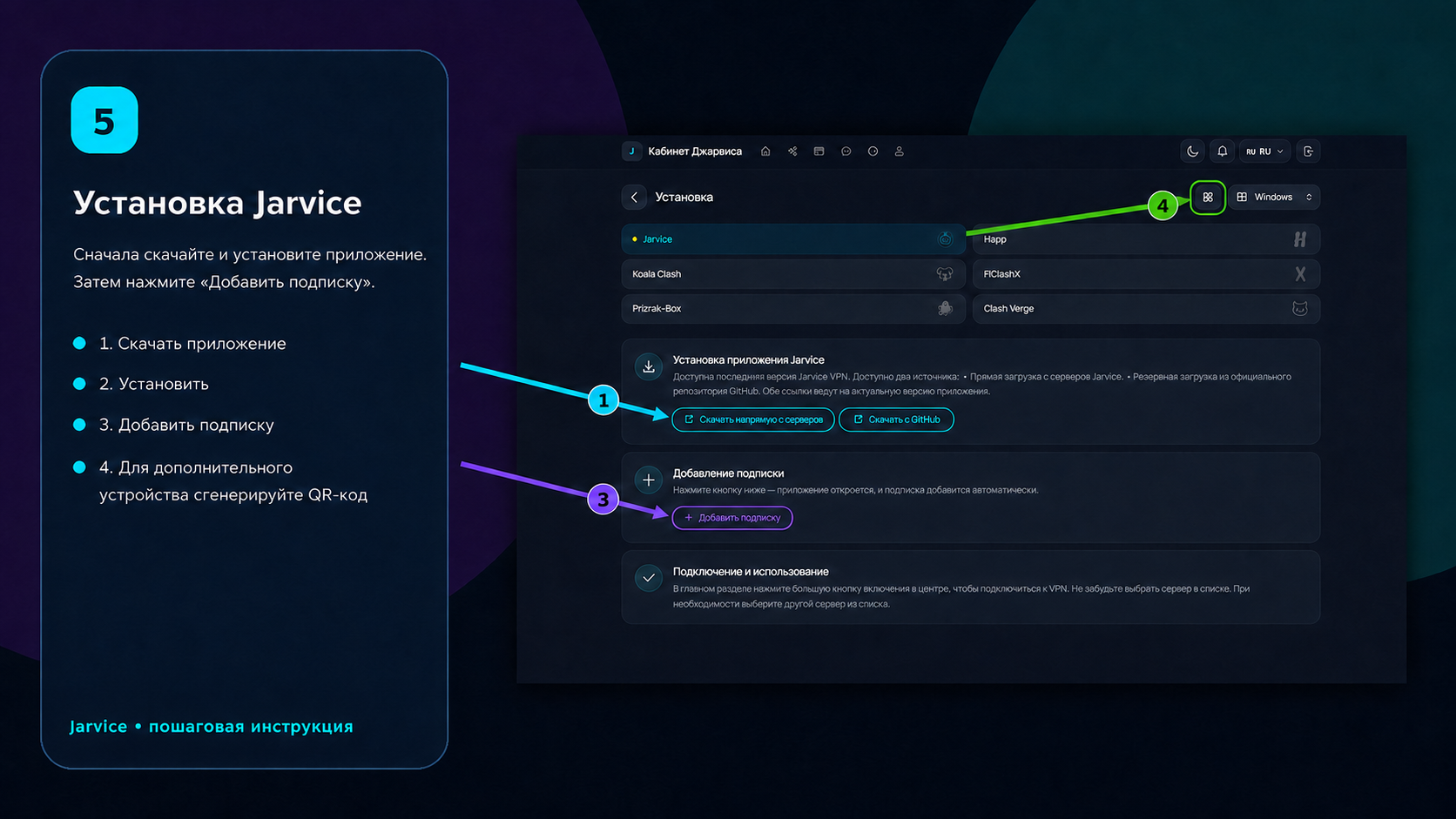Click the Добавить подписку button

click(x=732, y=518)
